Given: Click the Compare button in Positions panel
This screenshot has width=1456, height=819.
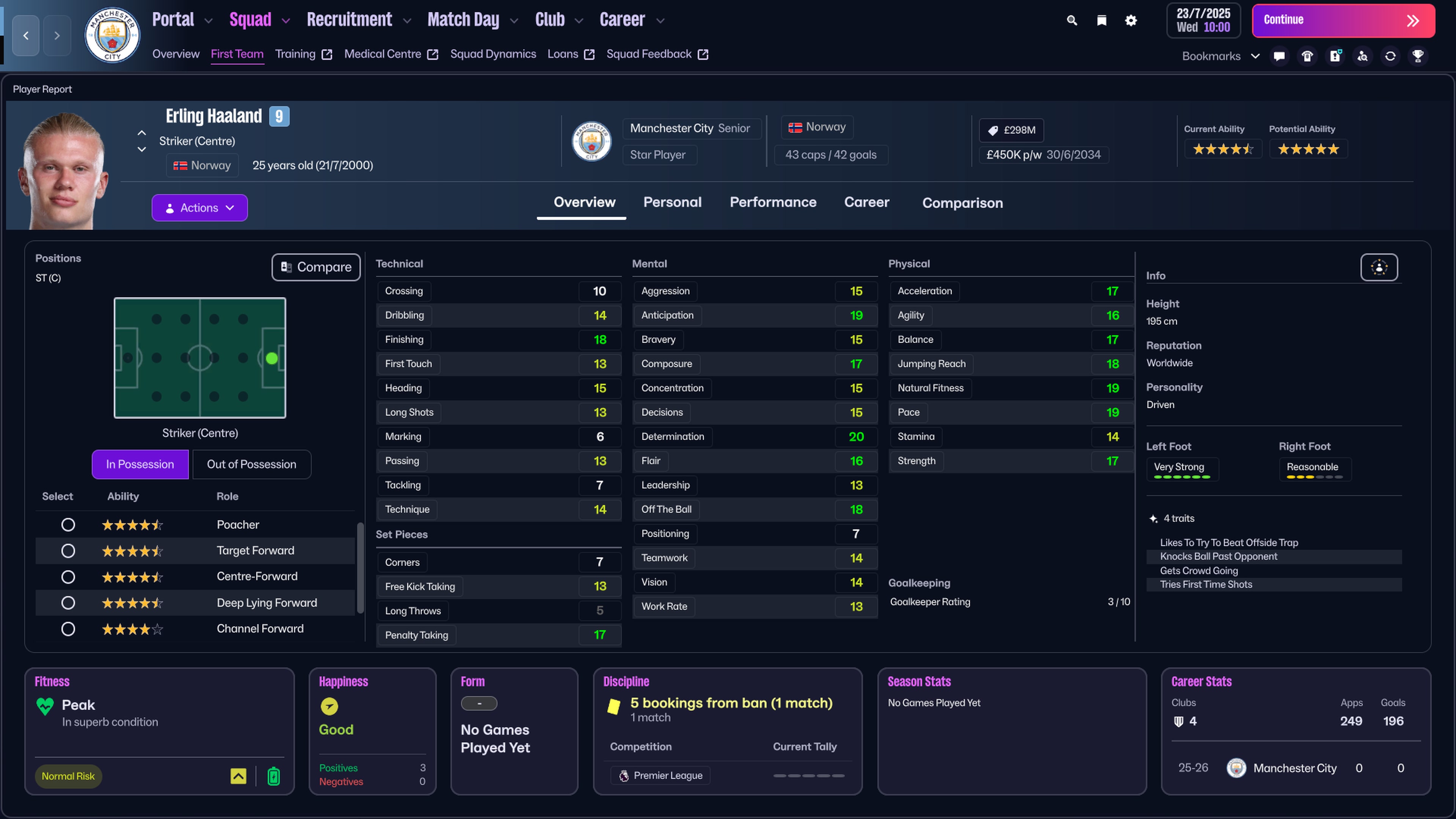Looking at the screenshot, I should pyautogui.click(x=315, y=267).
